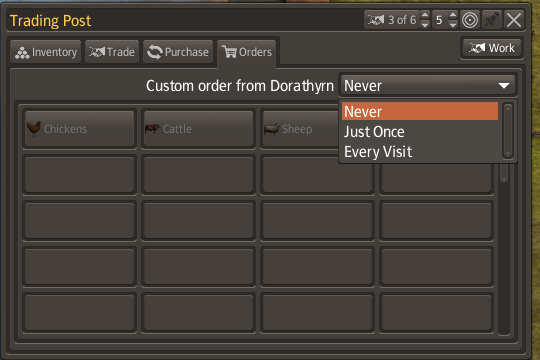Increase the trading post selection number
This screenshot has width=540, height=360.
tap(425, 16)
